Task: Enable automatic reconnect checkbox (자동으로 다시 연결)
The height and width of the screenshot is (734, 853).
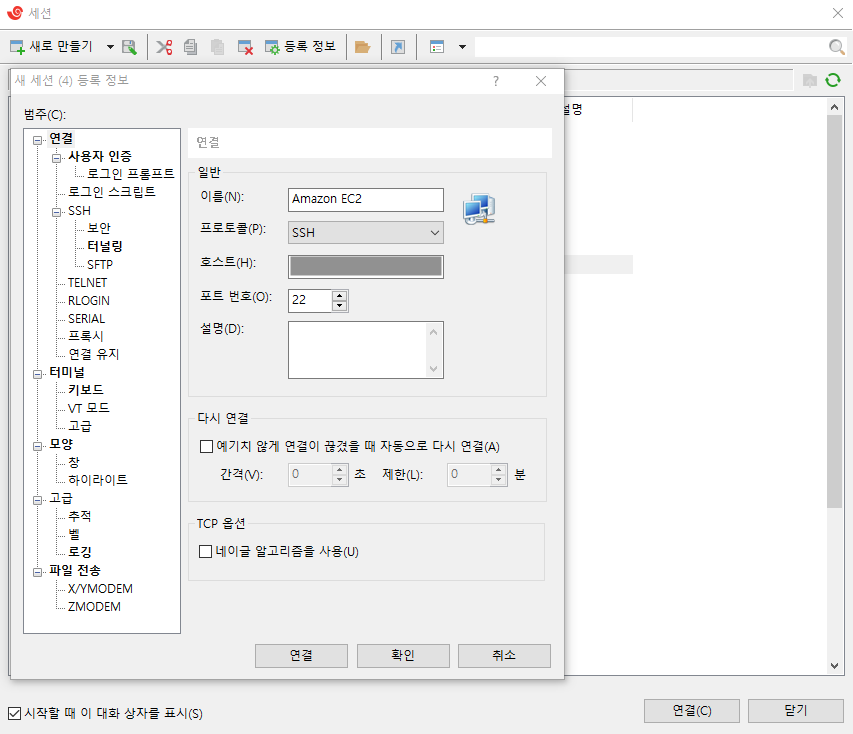Action: click(206, 447)
